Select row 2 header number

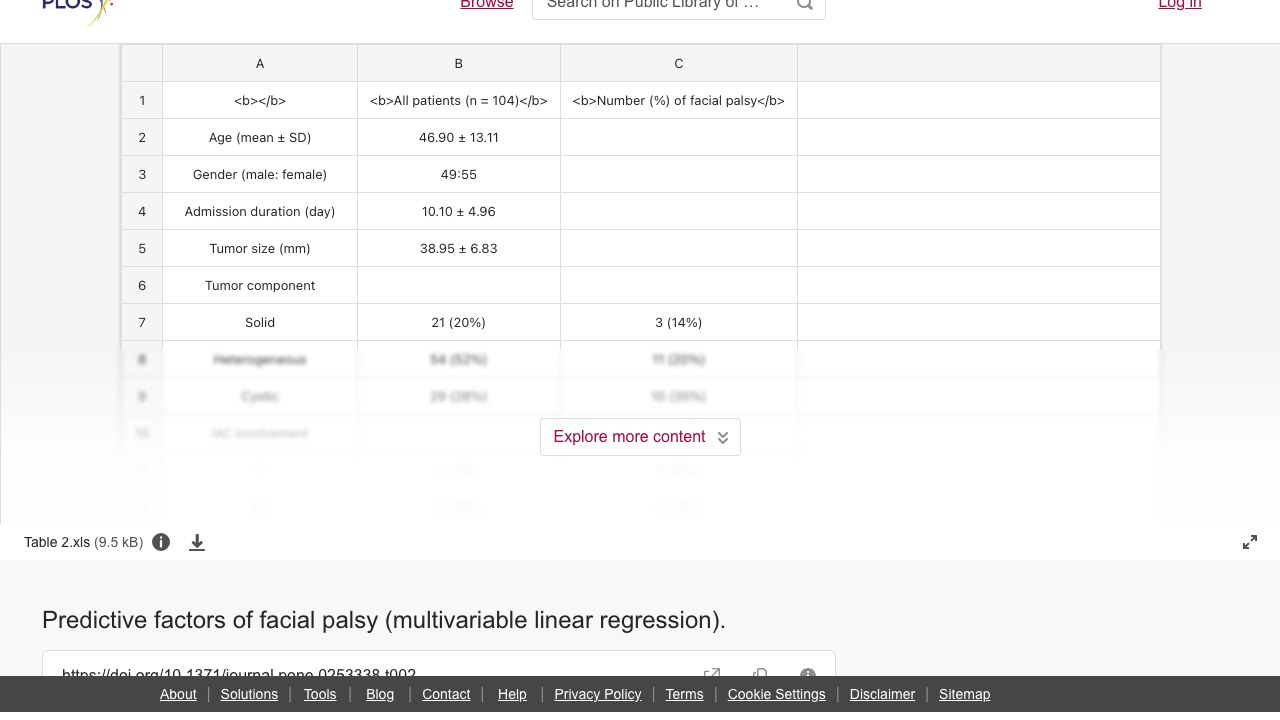pyautogui.click(x=142, y=137)
